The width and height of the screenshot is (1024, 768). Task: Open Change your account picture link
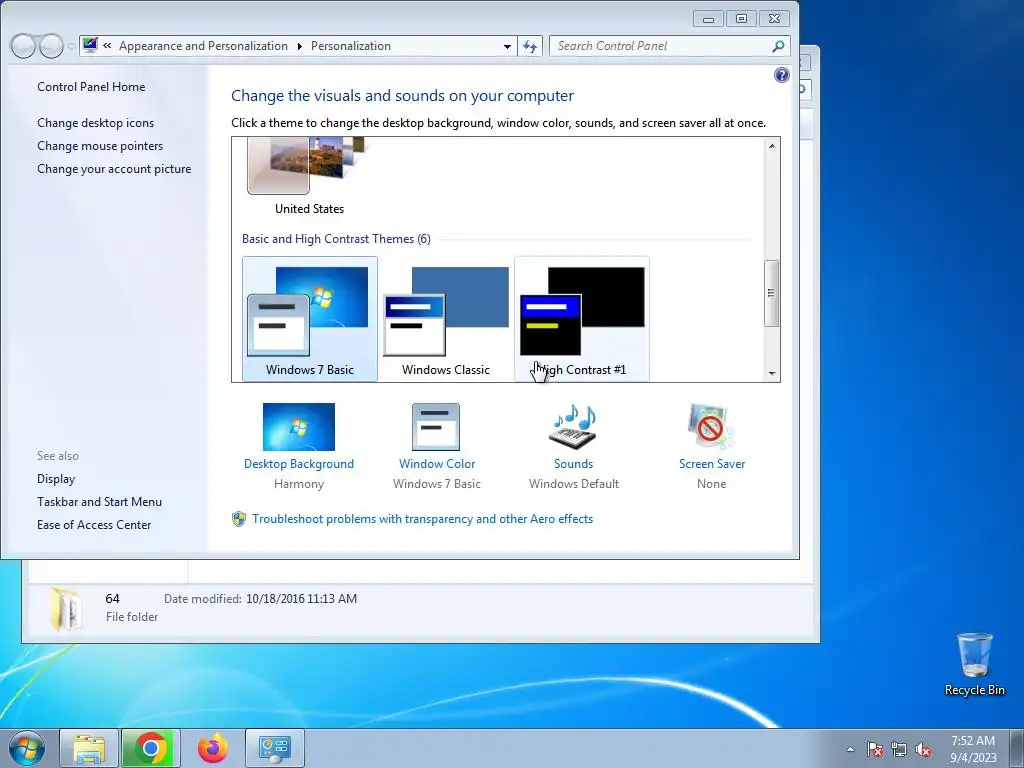pyautogui.click(x=114, y=168)
